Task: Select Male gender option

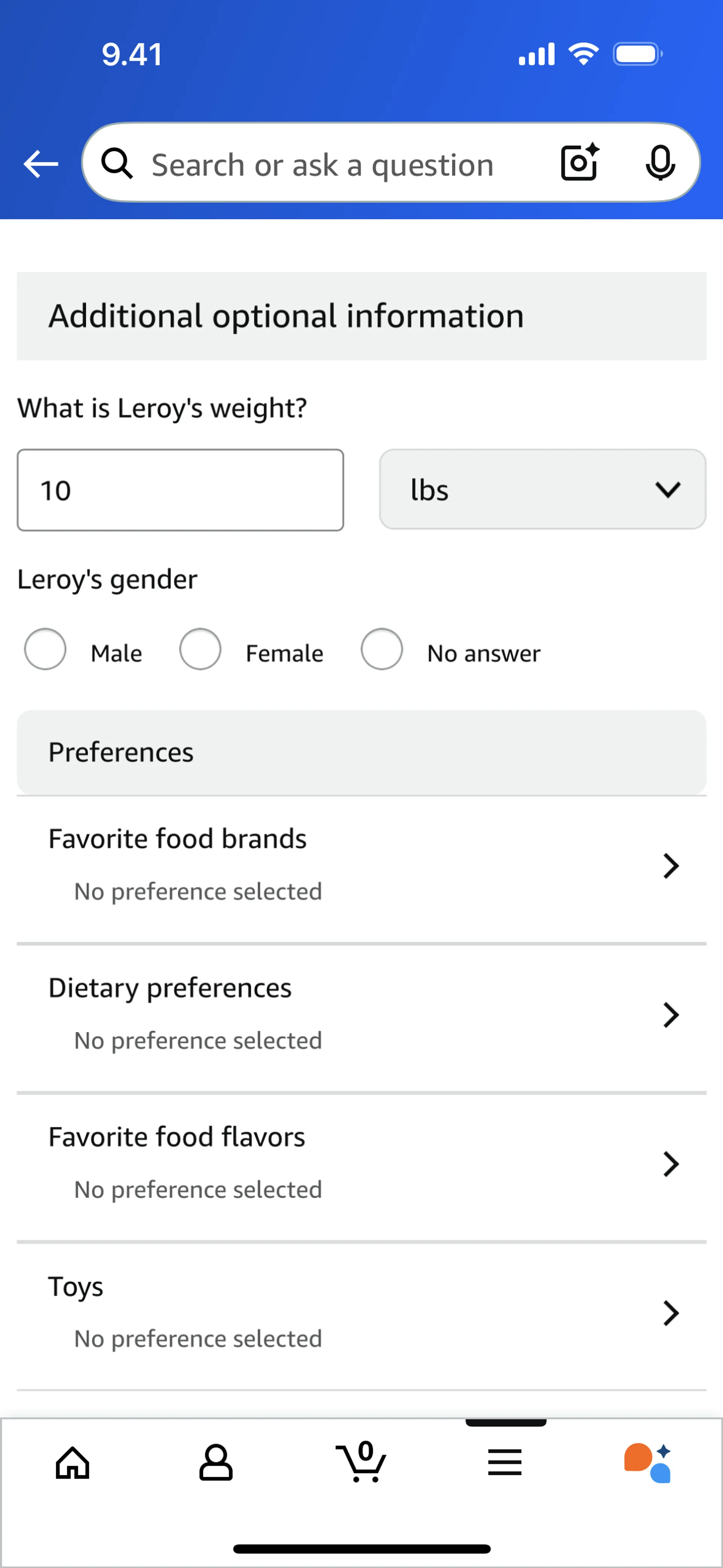Action: pos(46,649)
